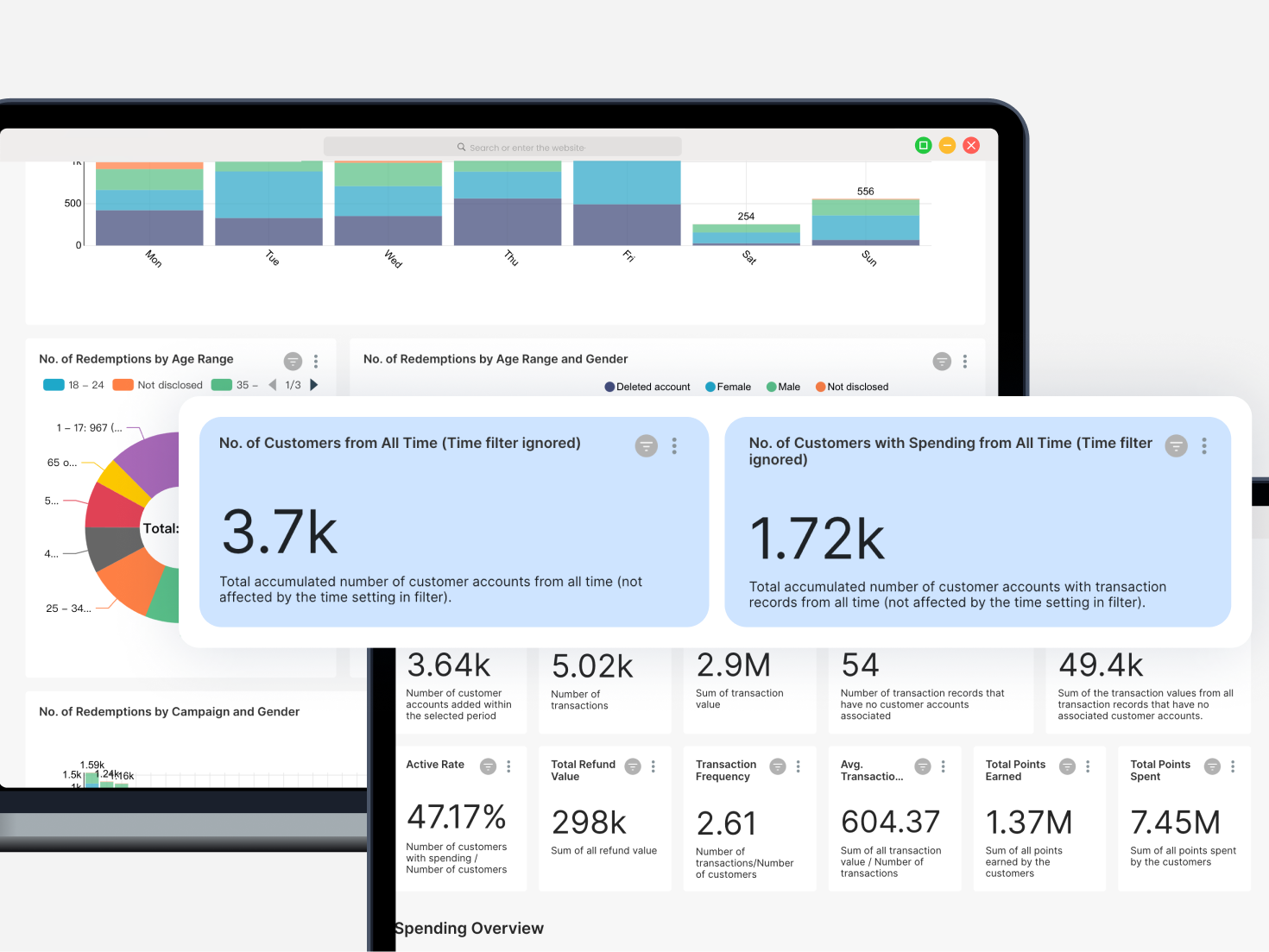Screen dimensions: 1269x952
Task: Open Avg. Transaction card options menu
Action: [944, 766]
